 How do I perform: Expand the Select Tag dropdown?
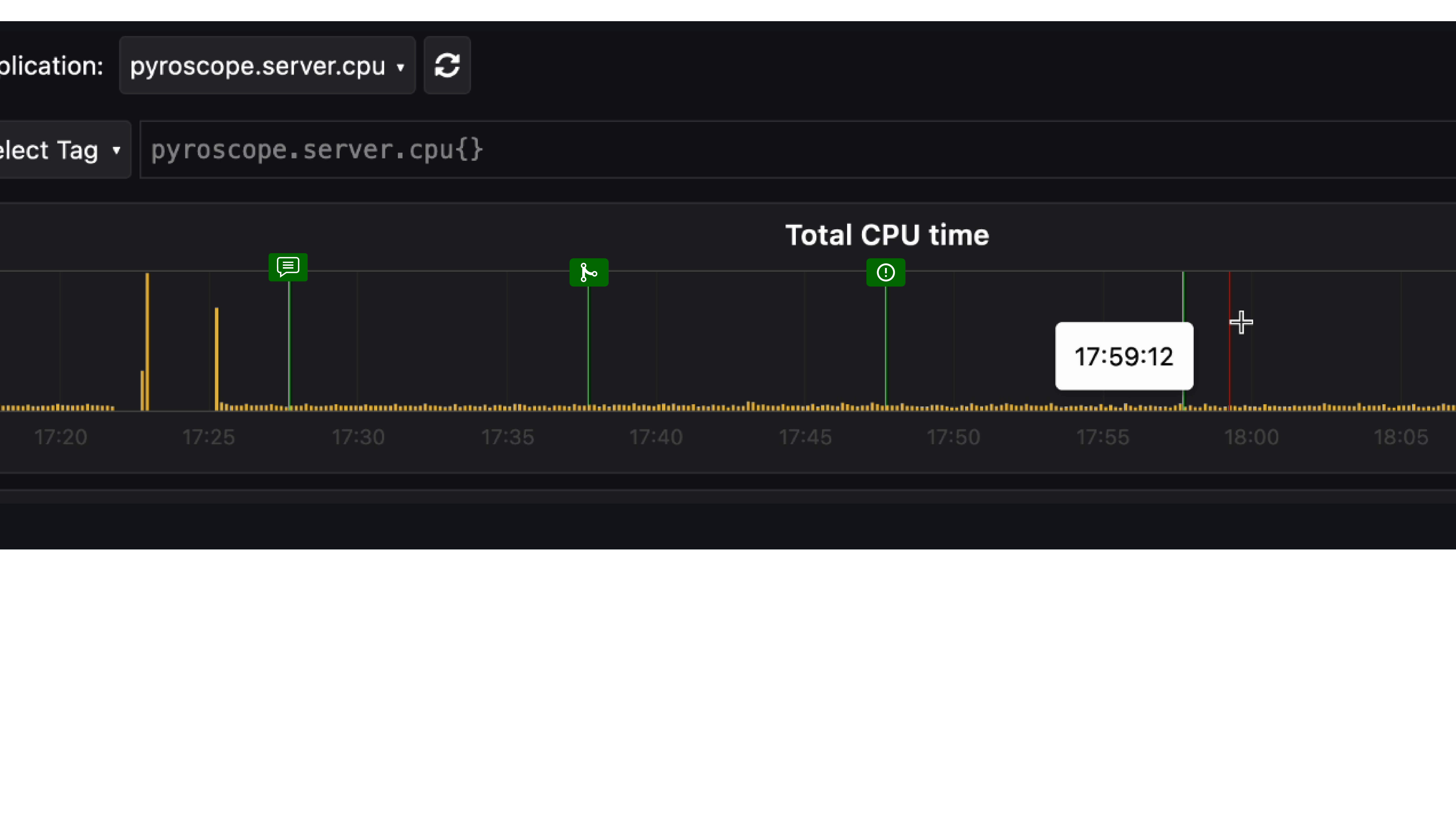[x=62, y=150]
